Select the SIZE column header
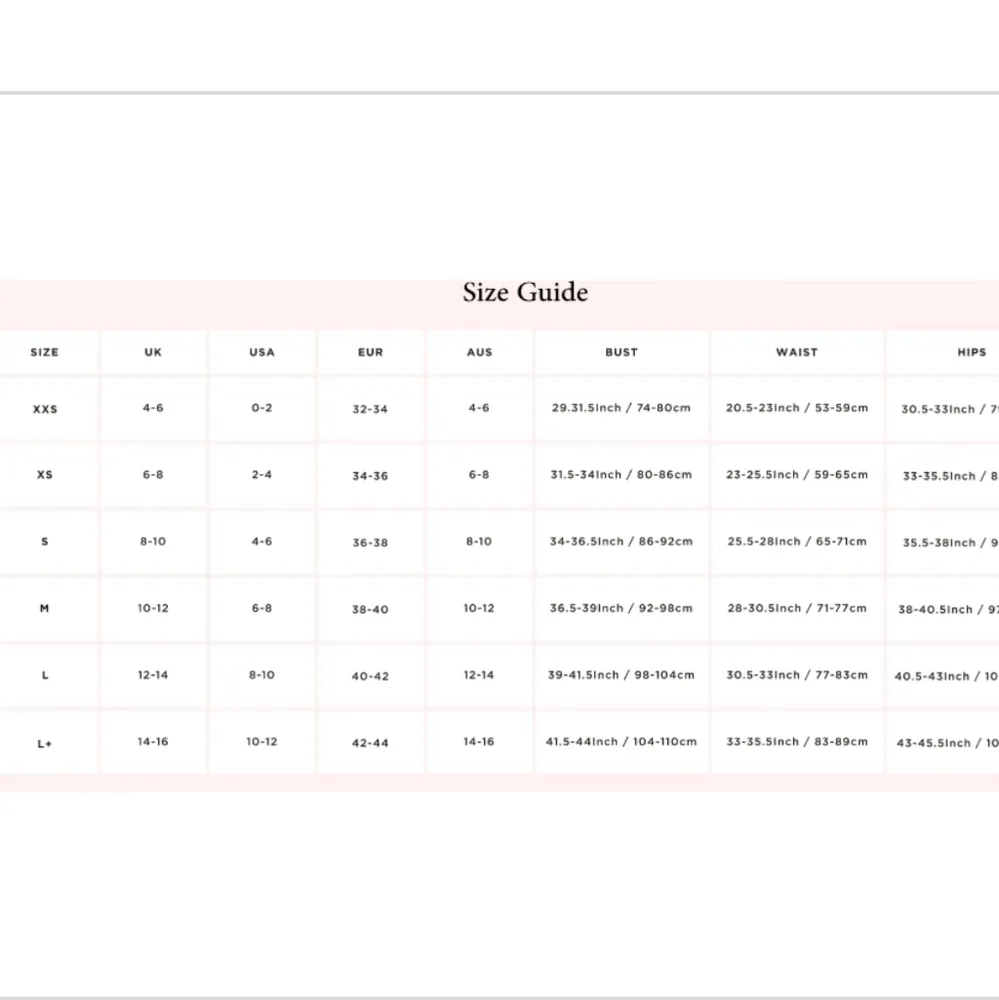The image size is (999, 1000). point(45,352)
